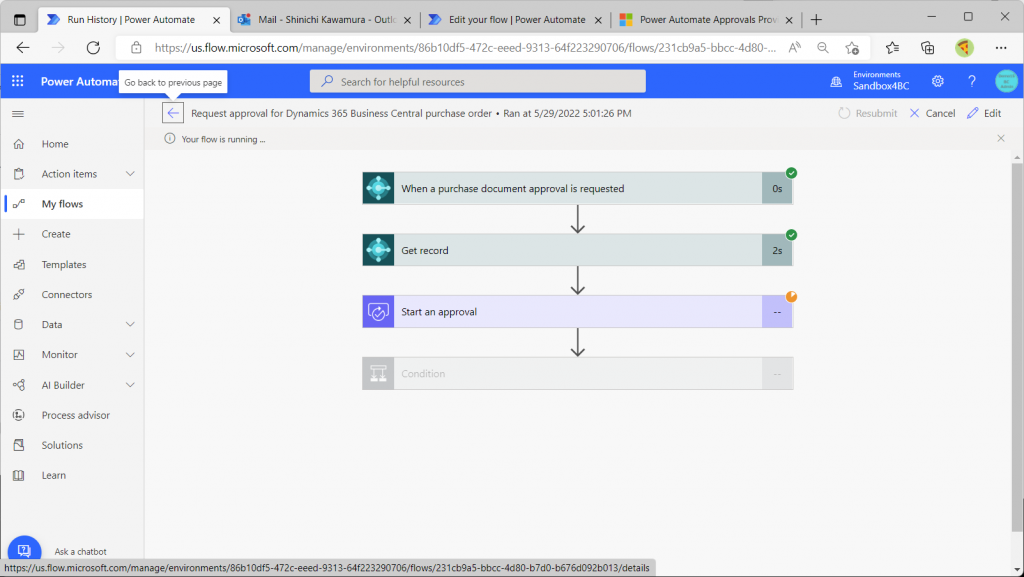Expand the 'When a purchase document approval is requested' step

577,188
